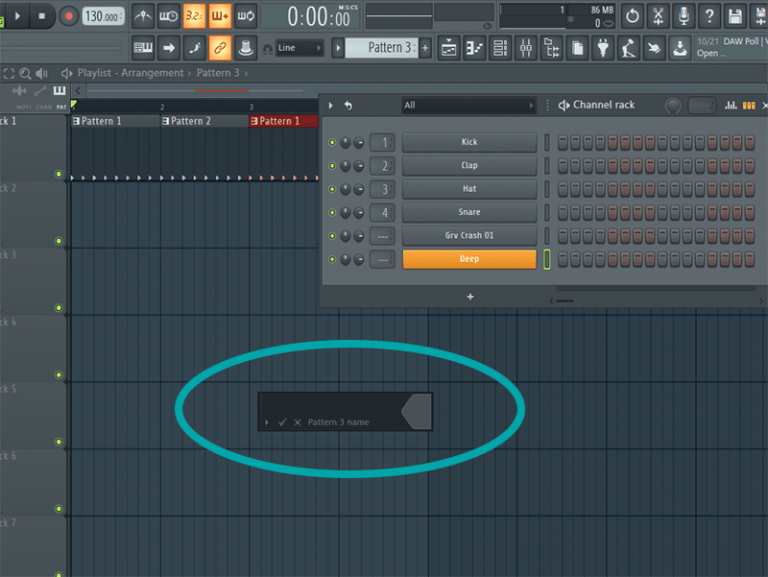Image resolution: width=768 pixels, height=577 pixels.
Task: Adjust the Hat channel volume knob
Action: pos(358,189)
